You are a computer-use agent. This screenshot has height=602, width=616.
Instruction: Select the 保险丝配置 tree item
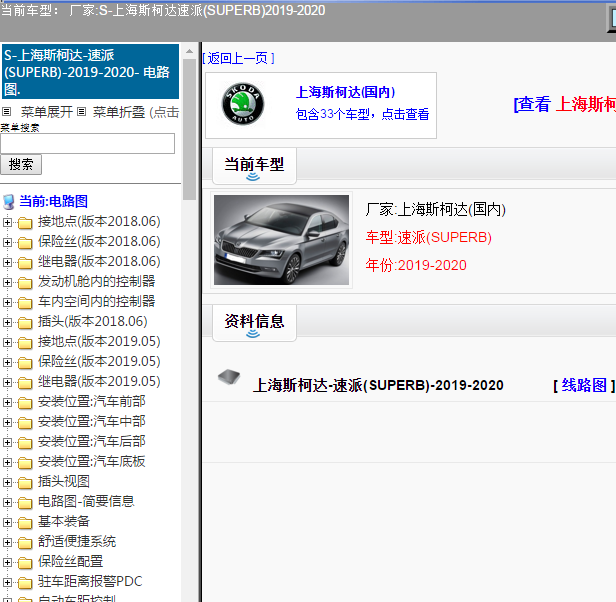[70, 562]
